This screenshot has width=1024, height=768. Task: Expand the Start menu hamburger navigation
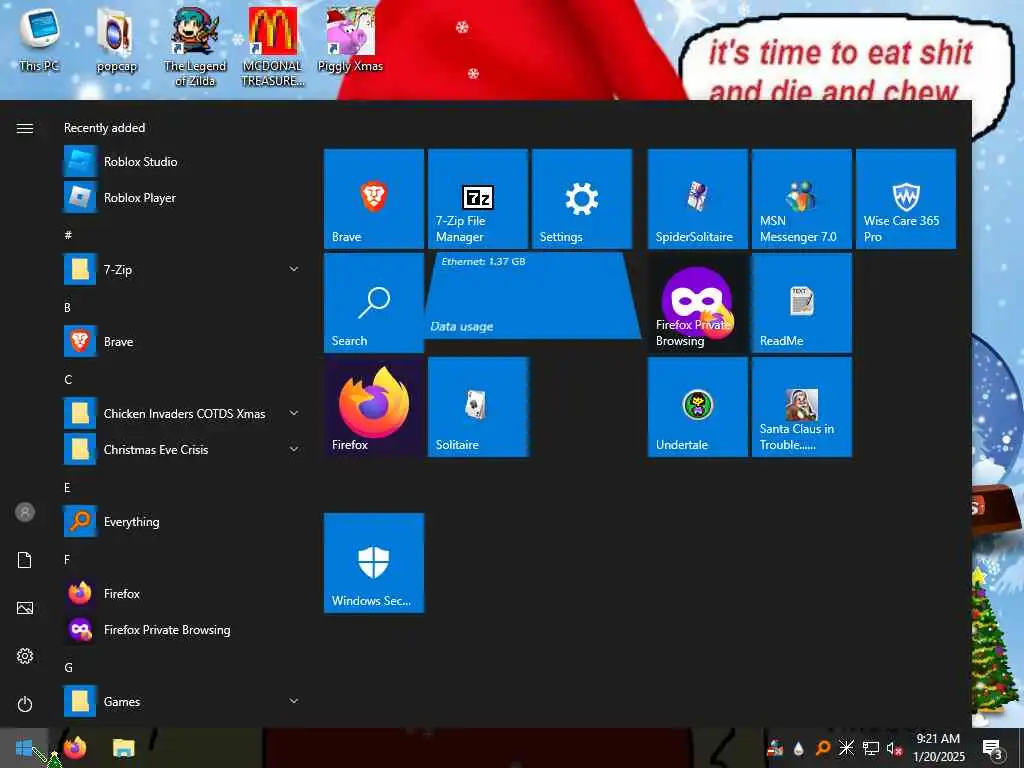click(25, 128)
